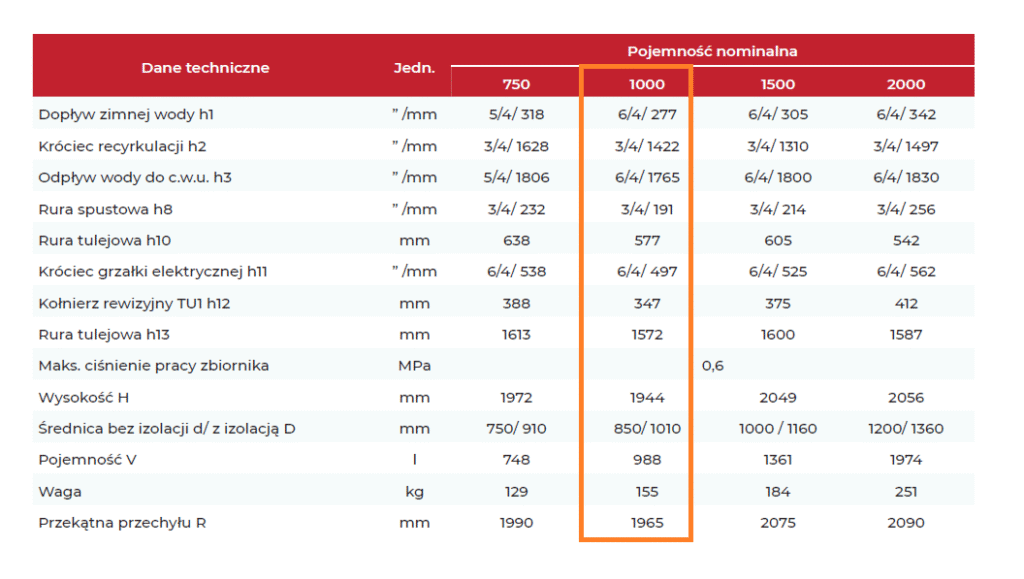The image size is (1024, 579).
Task: Click the 251 kg weight value
Action: pyautogui.click(x=905, y=492)
